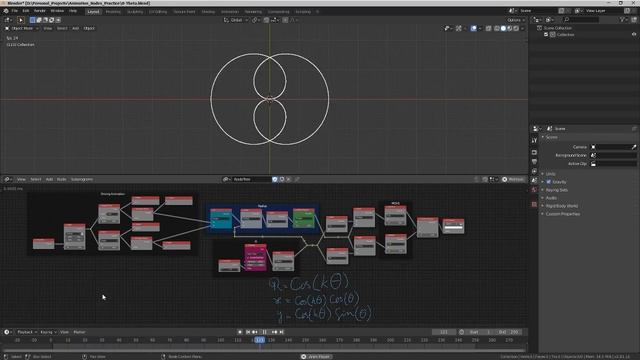Open the viewport View menu
This screenshot has height=360, width=640.
click(x=48, y=29)
